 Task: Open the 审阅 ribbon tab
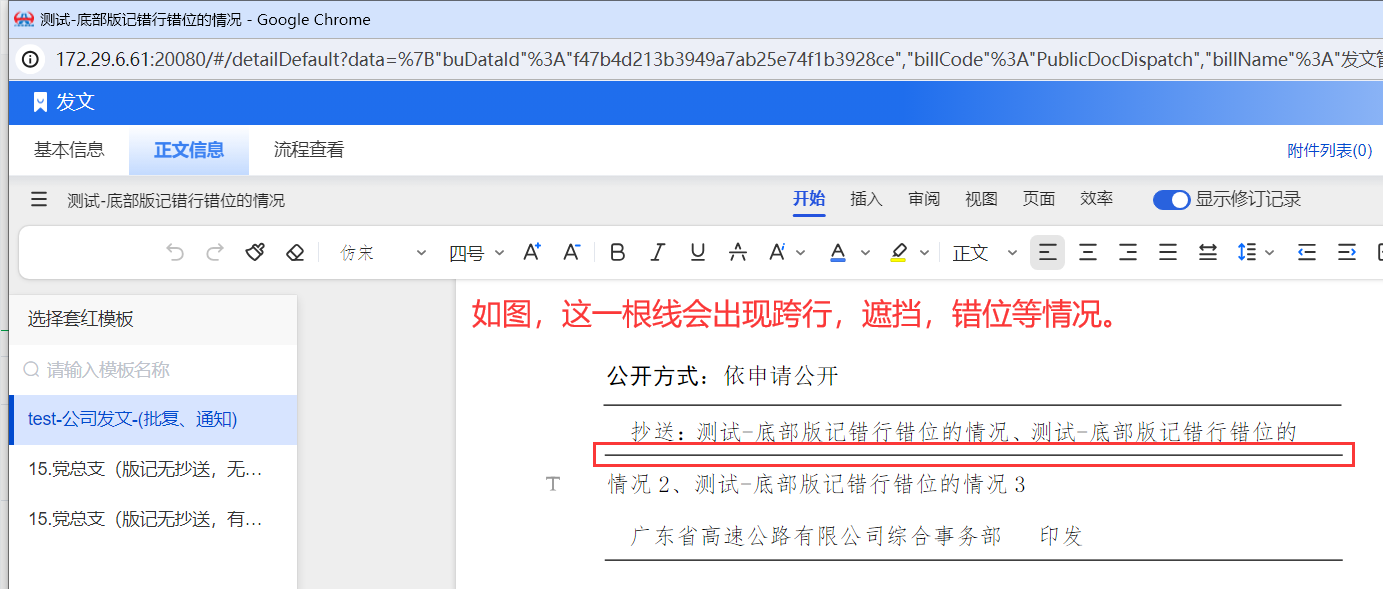point(924,199)
